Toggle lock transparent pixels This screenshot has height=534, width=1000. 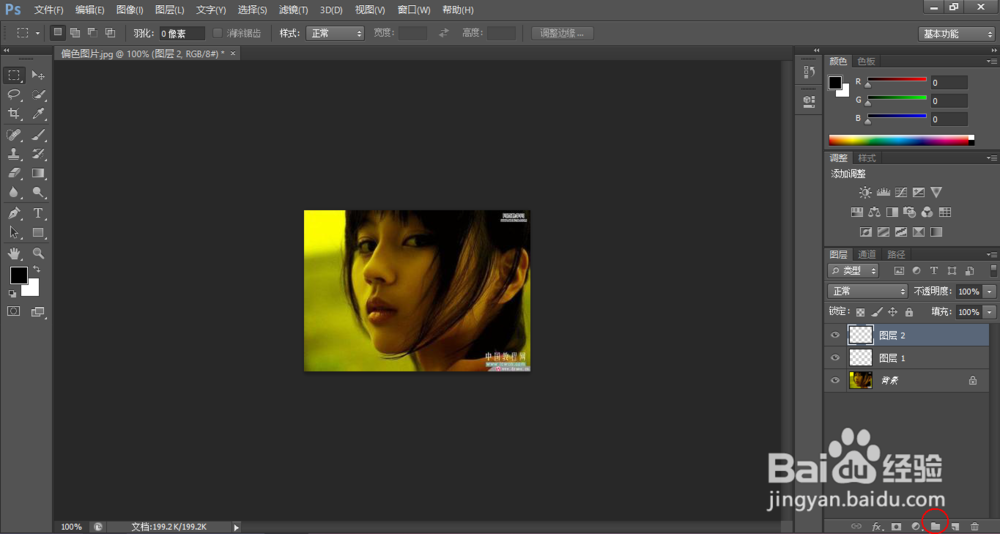[x=860, y=312]
